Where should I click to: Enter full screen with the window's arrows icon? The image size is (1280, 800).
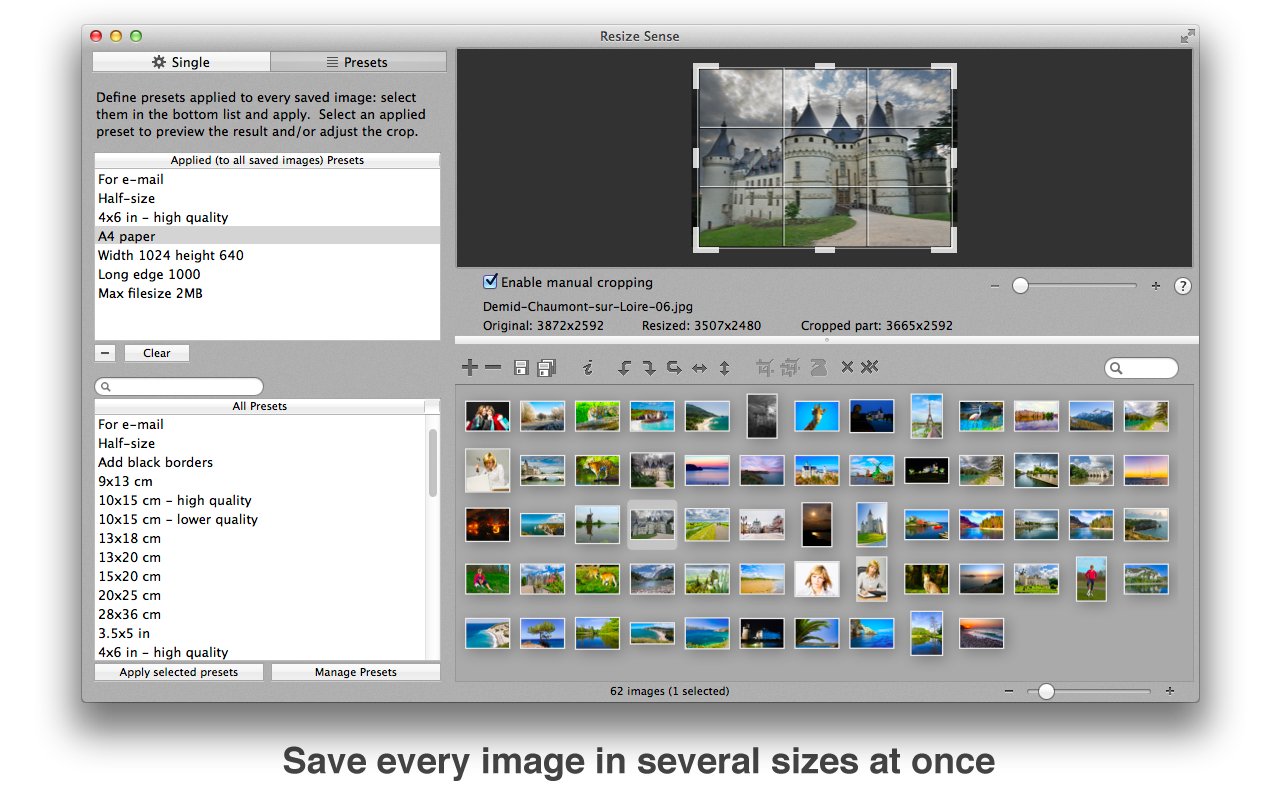pyautogui.click(x=1187, y=36)
